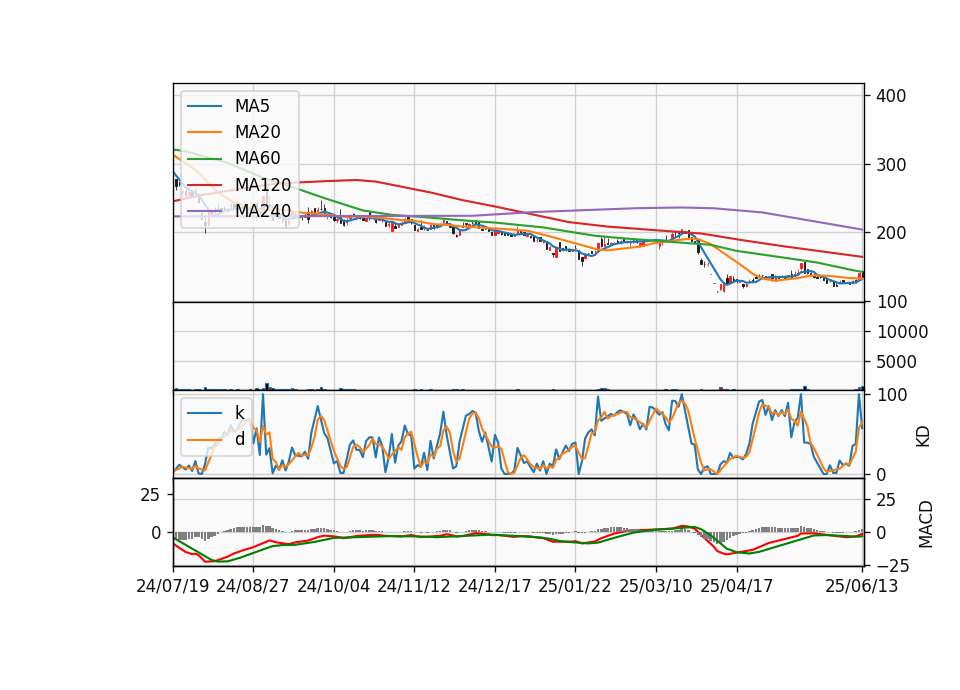This screenshot has height=690, width=960.
Task: Click the orange MA20 legend line sample
Action: pyautogui.click(x=204, y=132)
